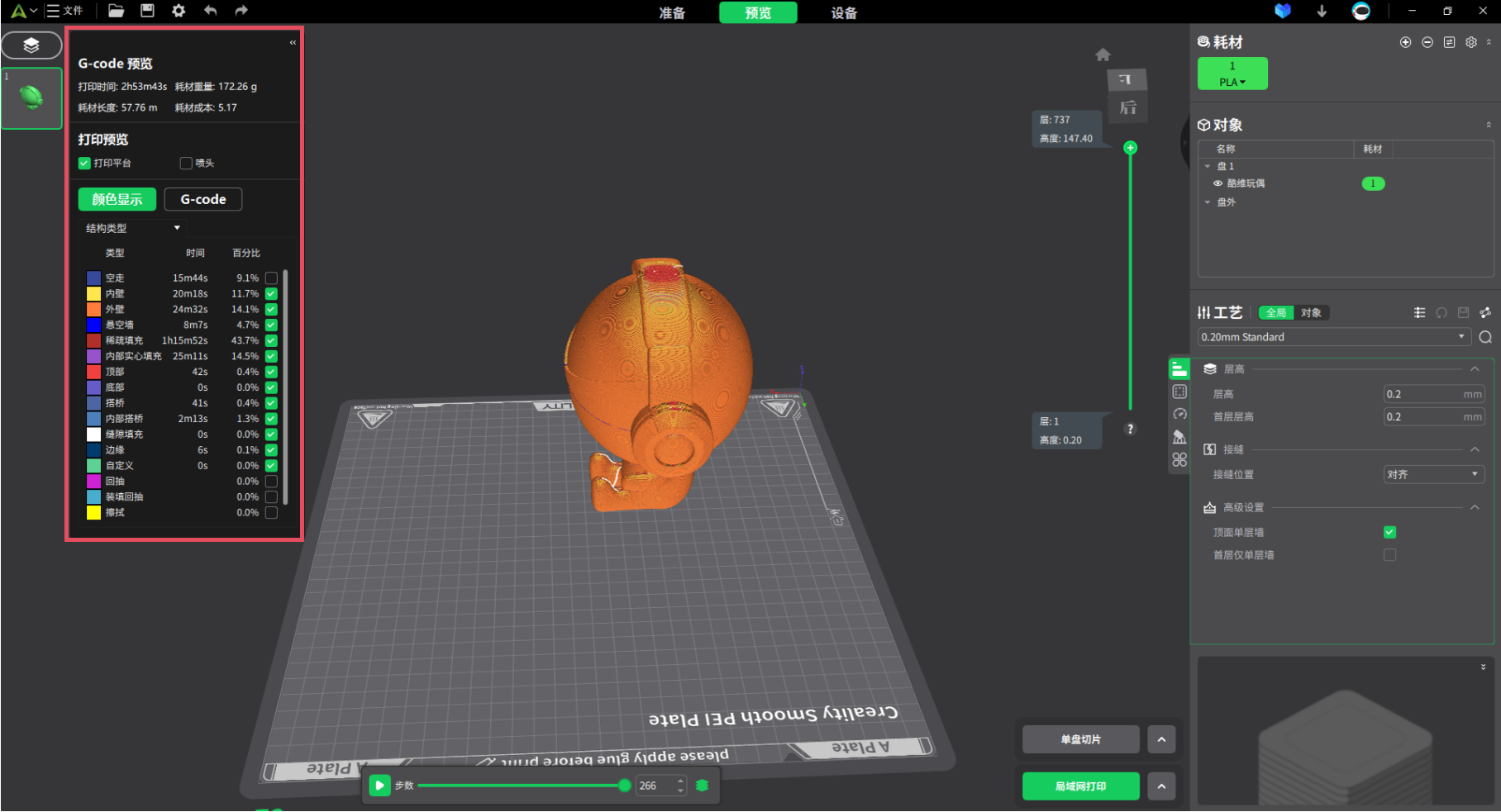Open the 结构类型 dropdown
Viewport: 1501px width, 812px height.
coord(132,228)
